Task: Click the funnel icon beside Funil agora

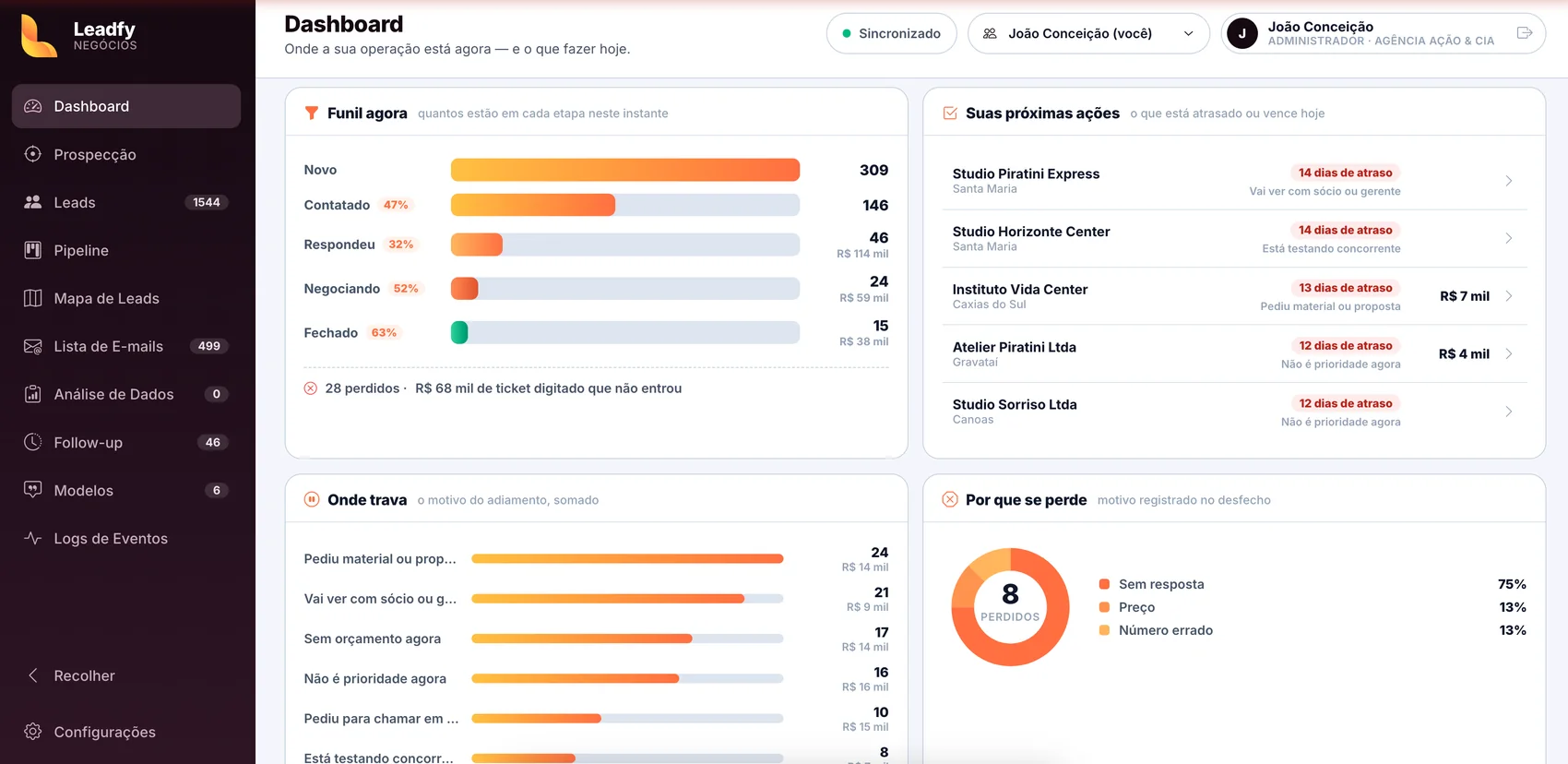Action: pyautogui.click(x=312, y=113)
